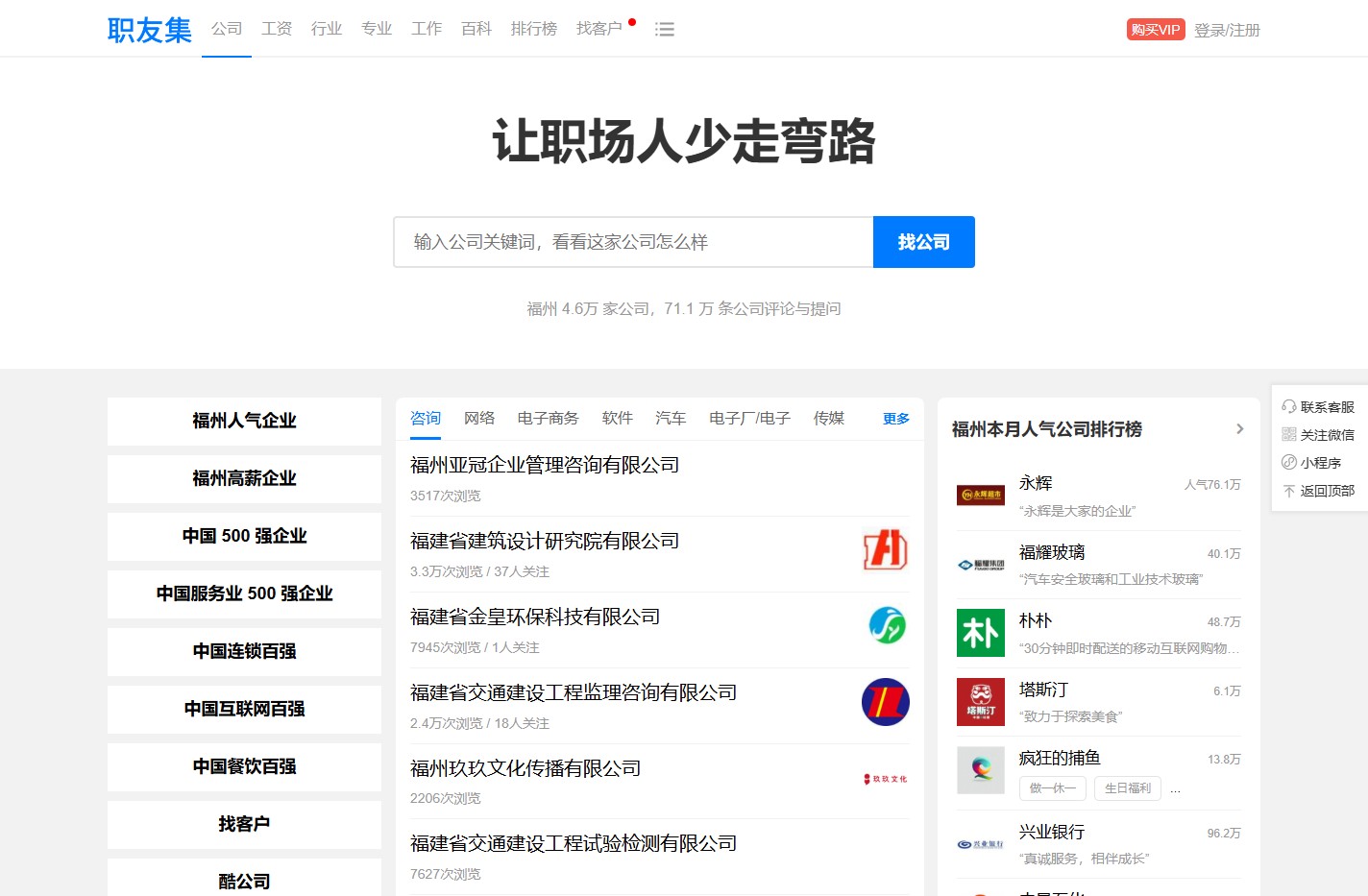Select the 电子商务 industry tab

pos(549,419)
